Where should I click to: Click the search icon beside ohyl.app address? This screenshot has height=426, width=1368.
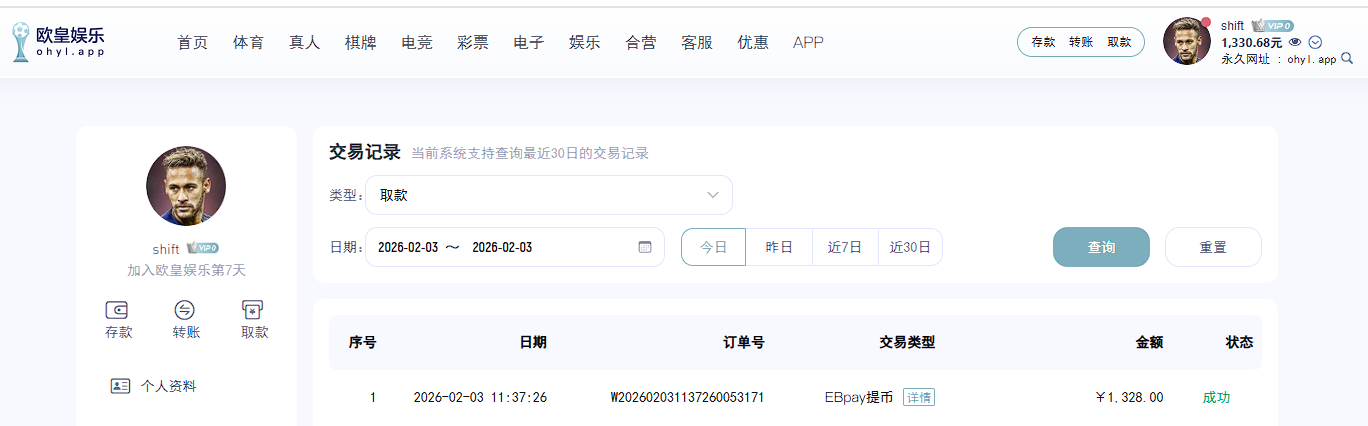(x=1346, y=59)
